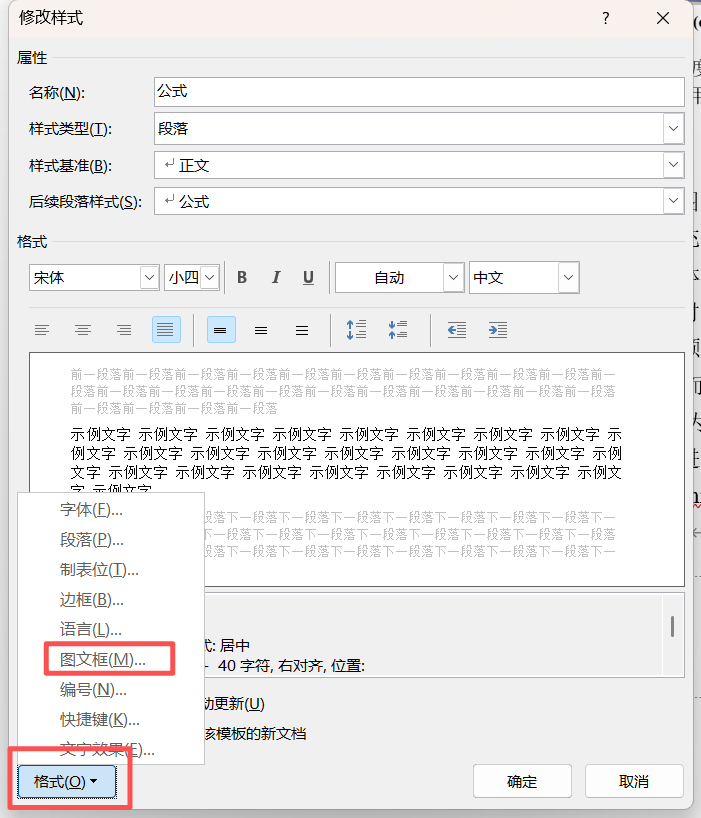Image resolution: width=701 pixels, height=818 pixels.
Task: Open font color dropdown showing 自动
Action: tap(453, 278)
